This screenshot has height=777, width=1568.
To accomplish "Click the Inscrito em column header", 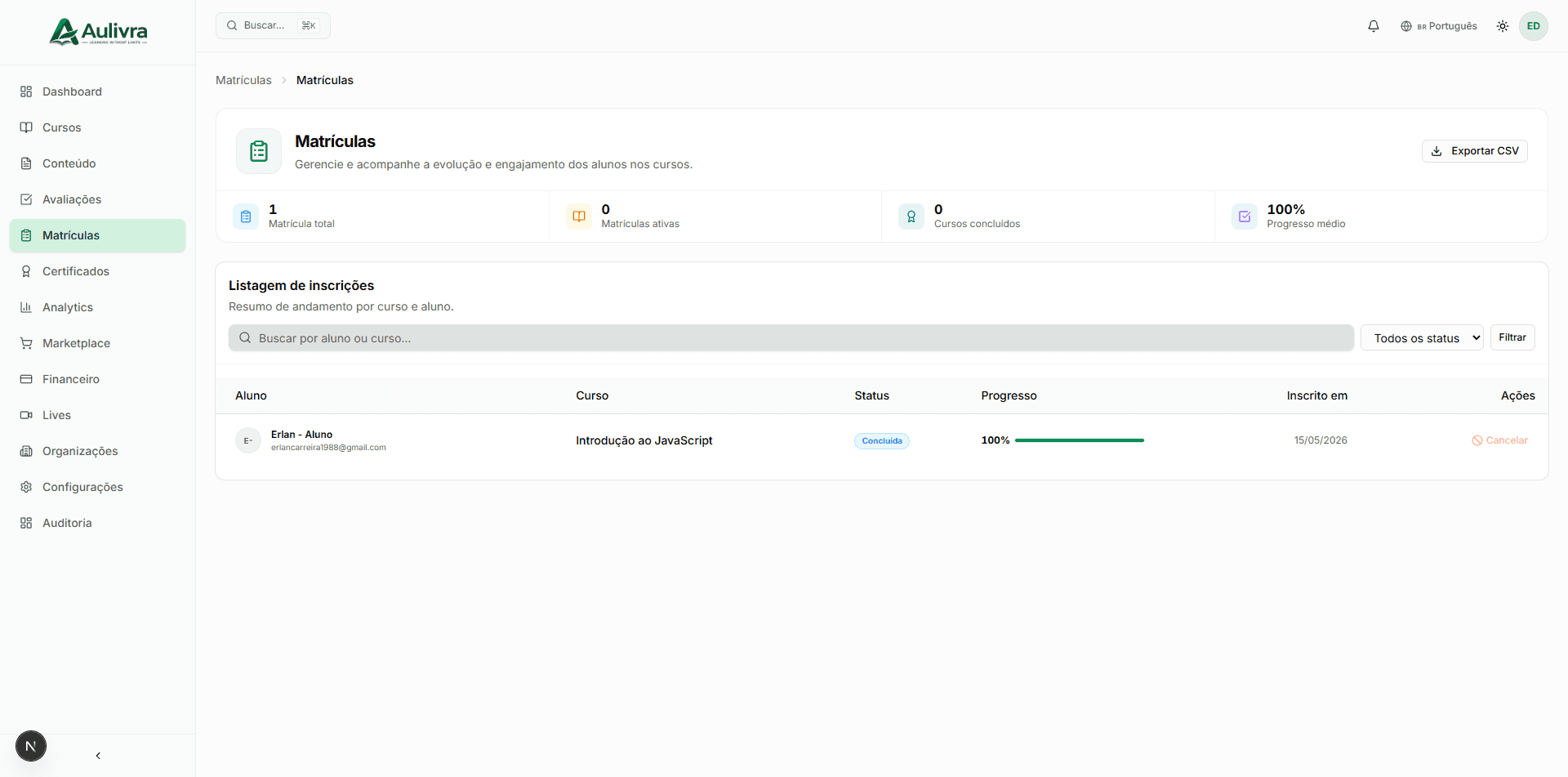I will [1317, 395].
